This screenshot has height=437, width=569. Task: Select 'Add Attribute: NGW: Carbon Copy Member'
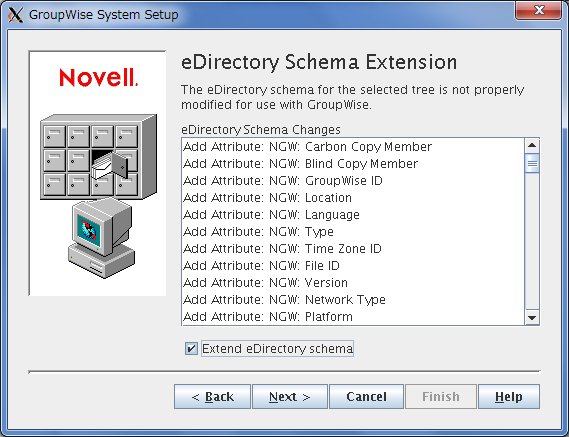coord(353,147)
